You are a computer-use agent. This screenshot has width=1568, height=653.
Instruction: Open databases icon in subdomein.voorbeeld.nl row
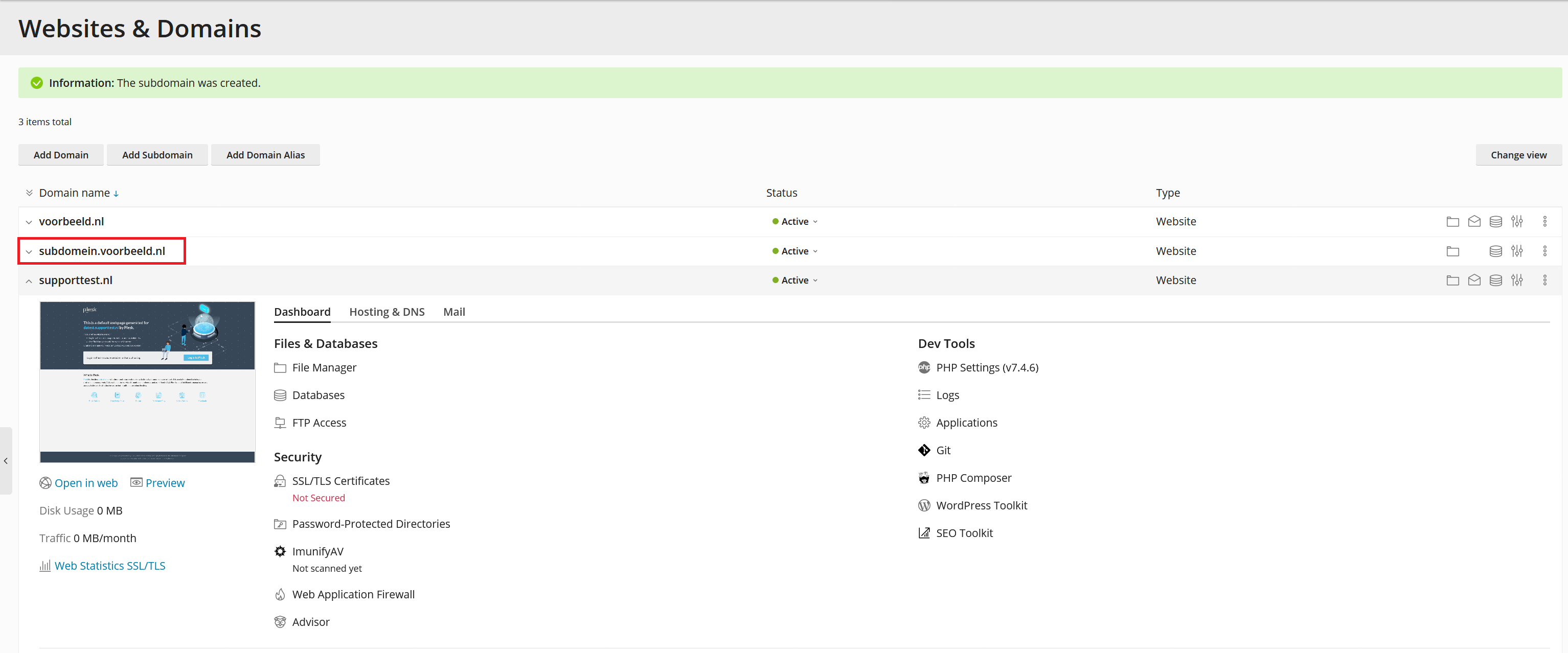1495,251
